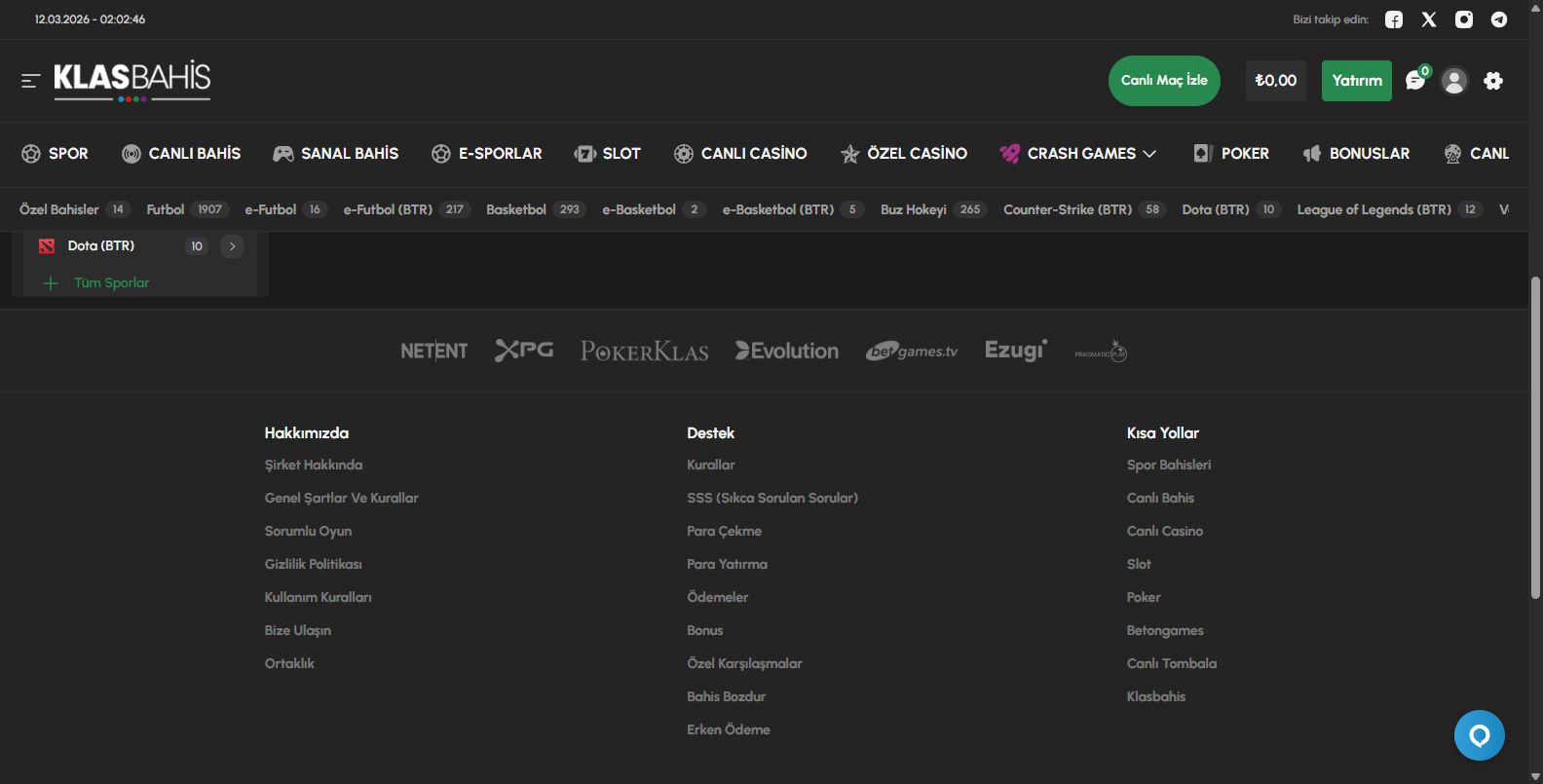Click the megaphone icon beside BONUSLAR
This screenshot has width=1543, height=784.
coord(1312,154)
